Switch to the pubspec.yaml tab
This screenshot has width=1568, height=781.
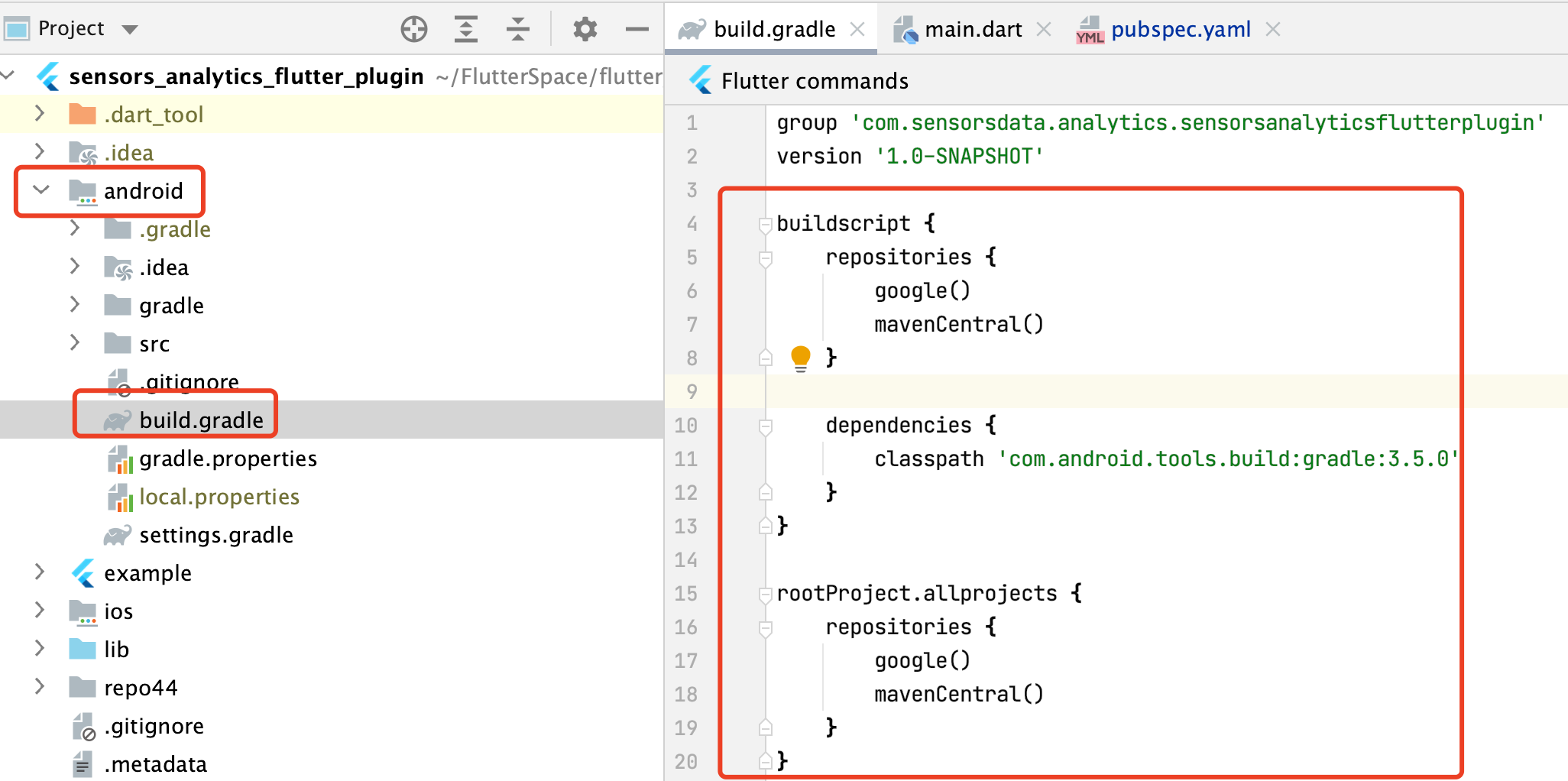(x=1181, y=29)
